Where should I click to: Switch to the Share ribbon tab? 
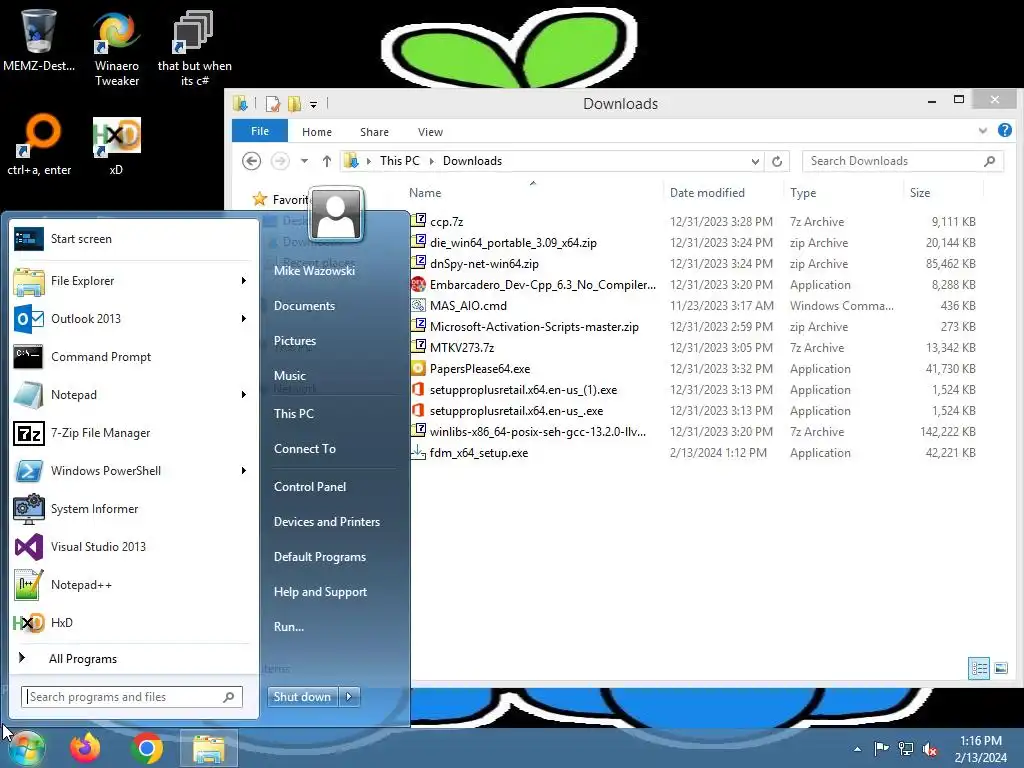tap(374, 132)
